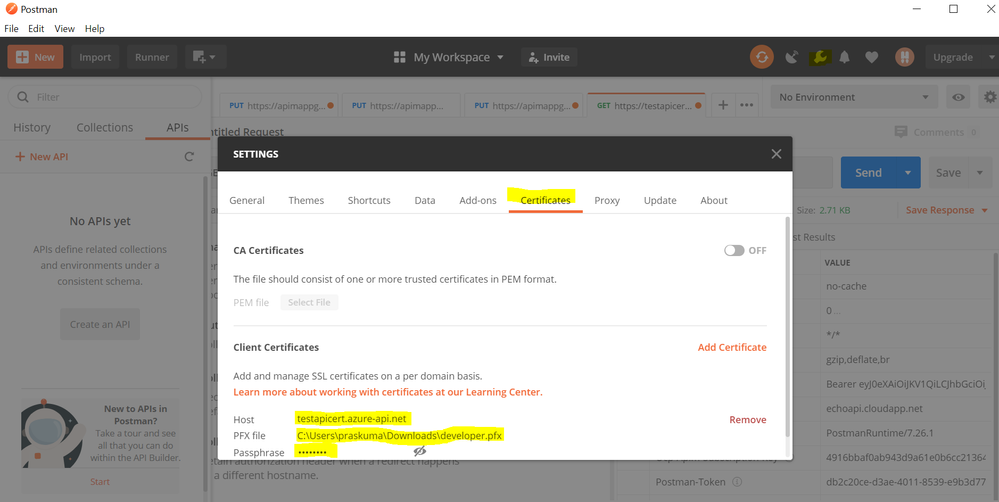Viewport: 999px width, 502px height.
Task: Open settings wrench icon in header
Action: 819,57
